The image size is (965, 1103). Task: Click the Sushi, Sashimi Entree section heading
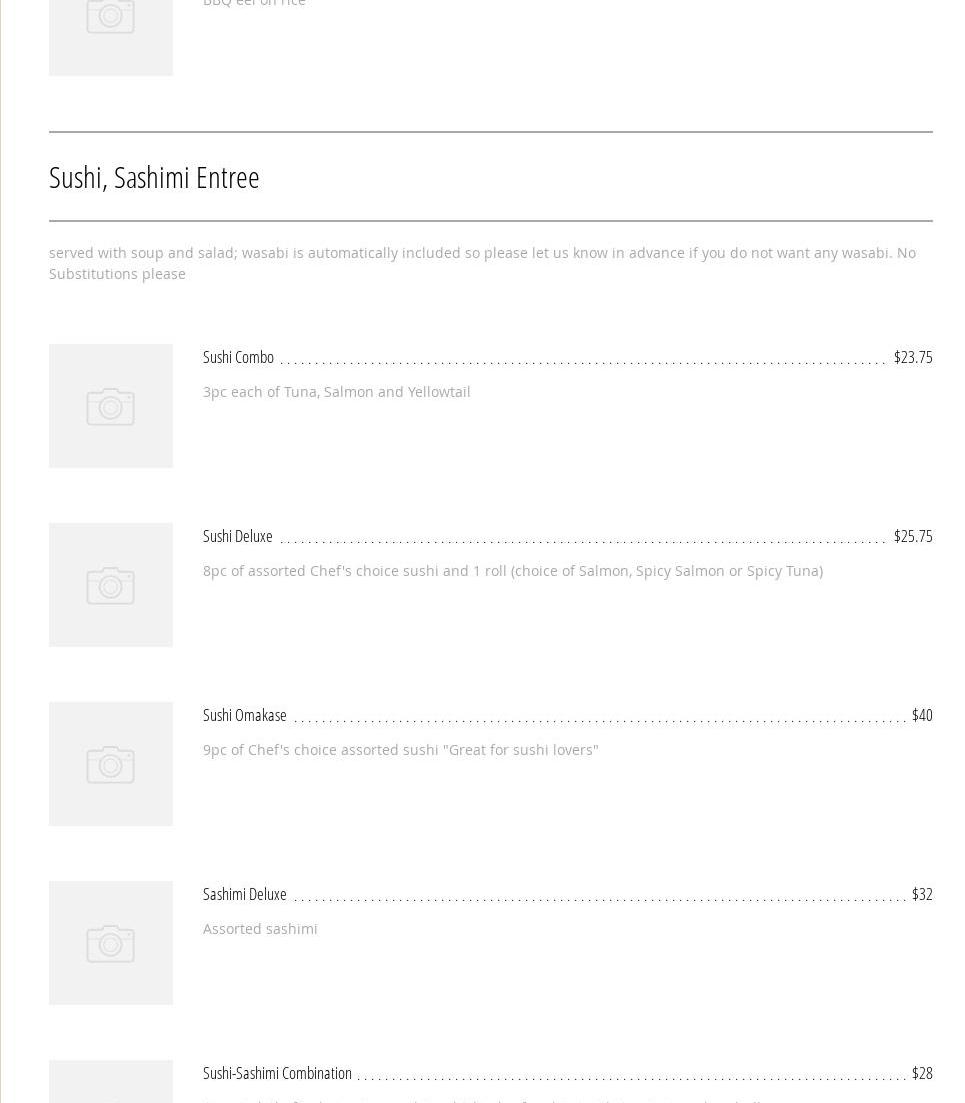[x=154, y=177]
